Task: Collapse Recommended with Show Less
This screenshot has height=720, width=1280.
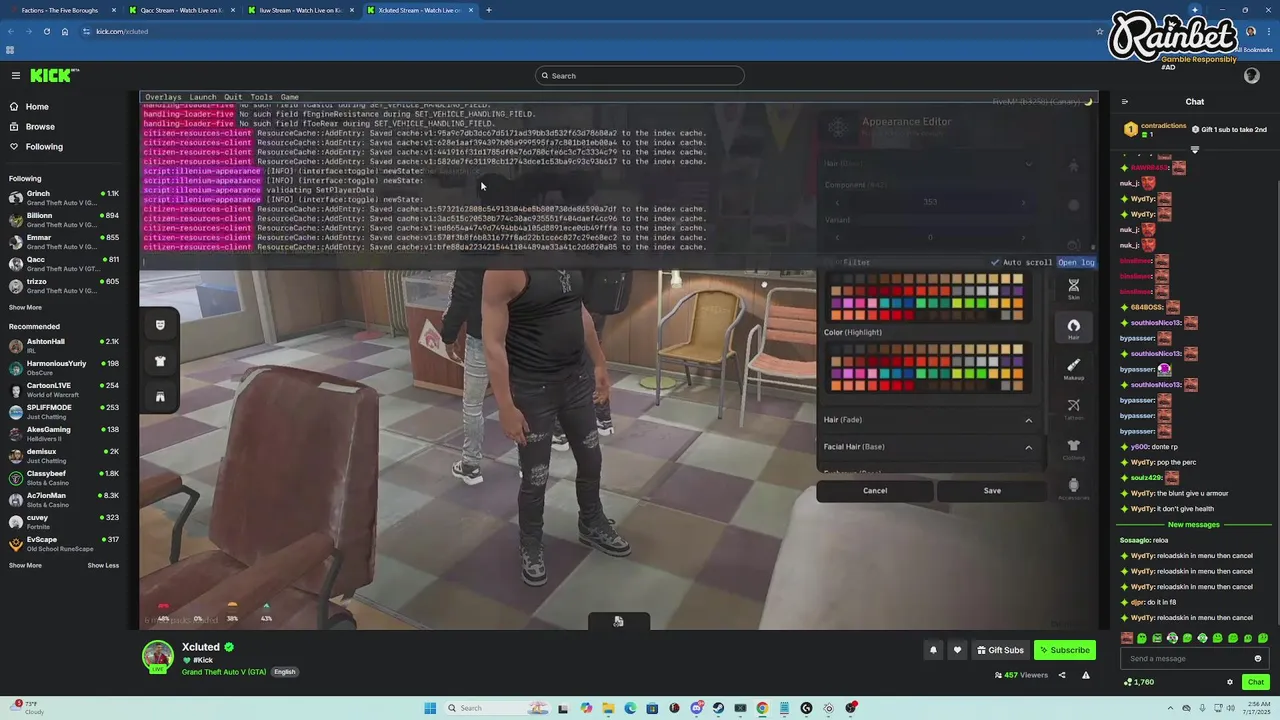Action: 103,566
